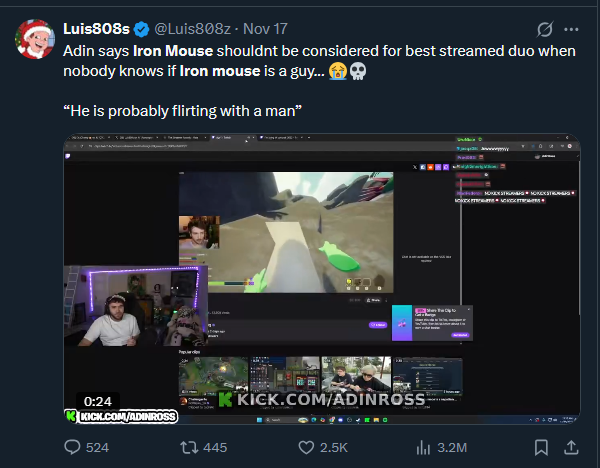Image resolution: width=600 pixels, height=468 pixels.
Task: Click the Luis808s display name
Action: [96, 29]
